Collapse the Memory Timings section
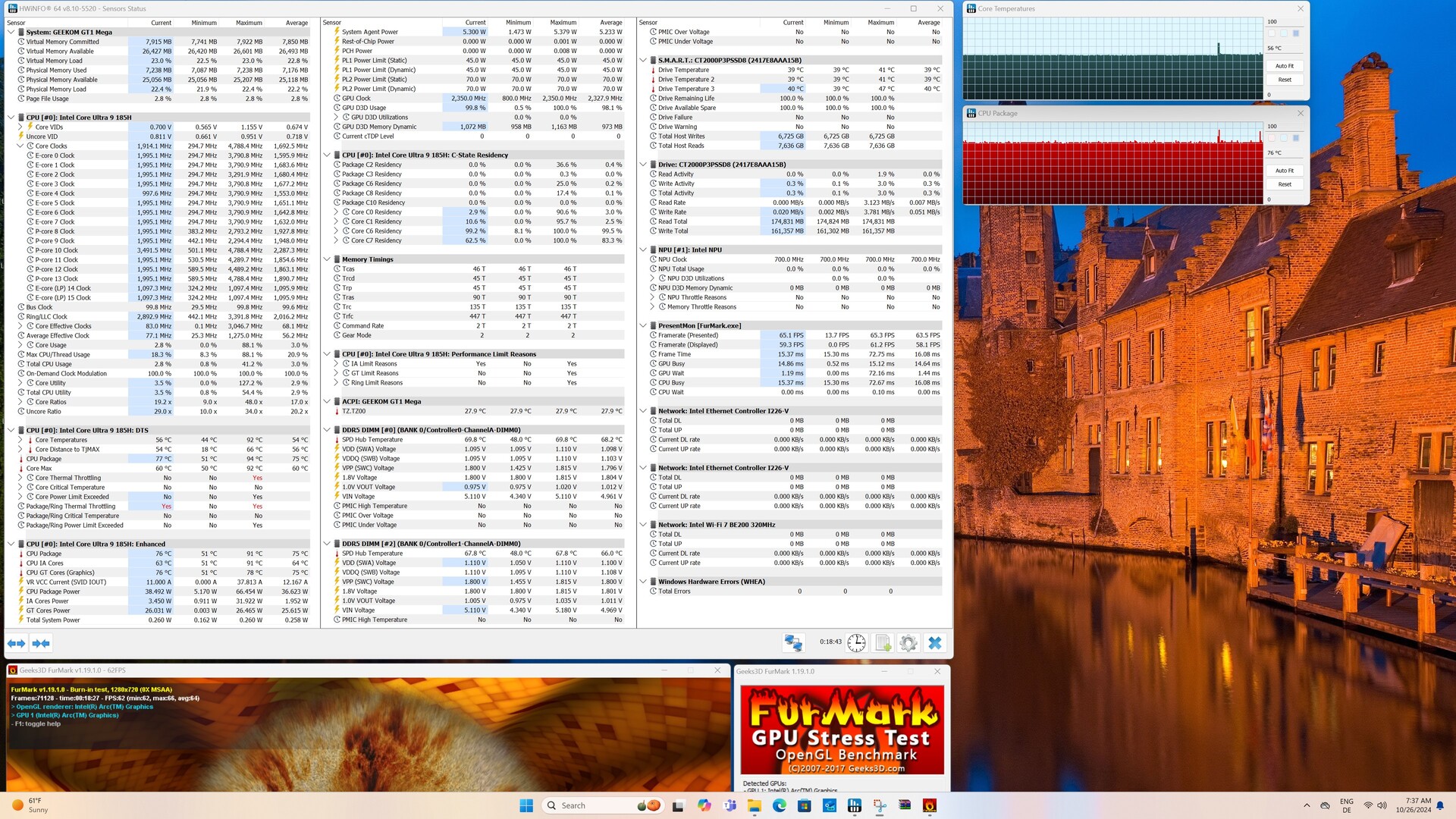Image resolution: width=1456 pixels, height=819 pixels. [327, 259]
